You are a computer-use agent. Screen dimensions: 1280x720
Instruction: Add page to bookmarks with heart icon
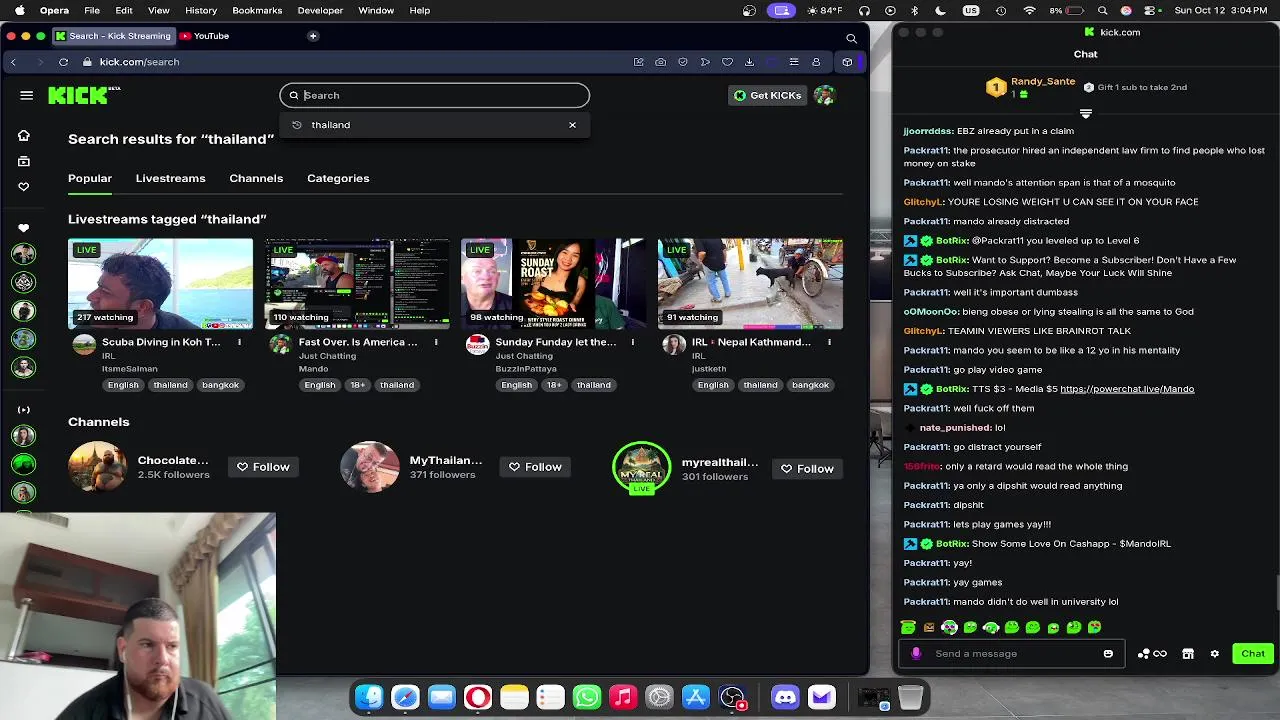click(727, 62)
